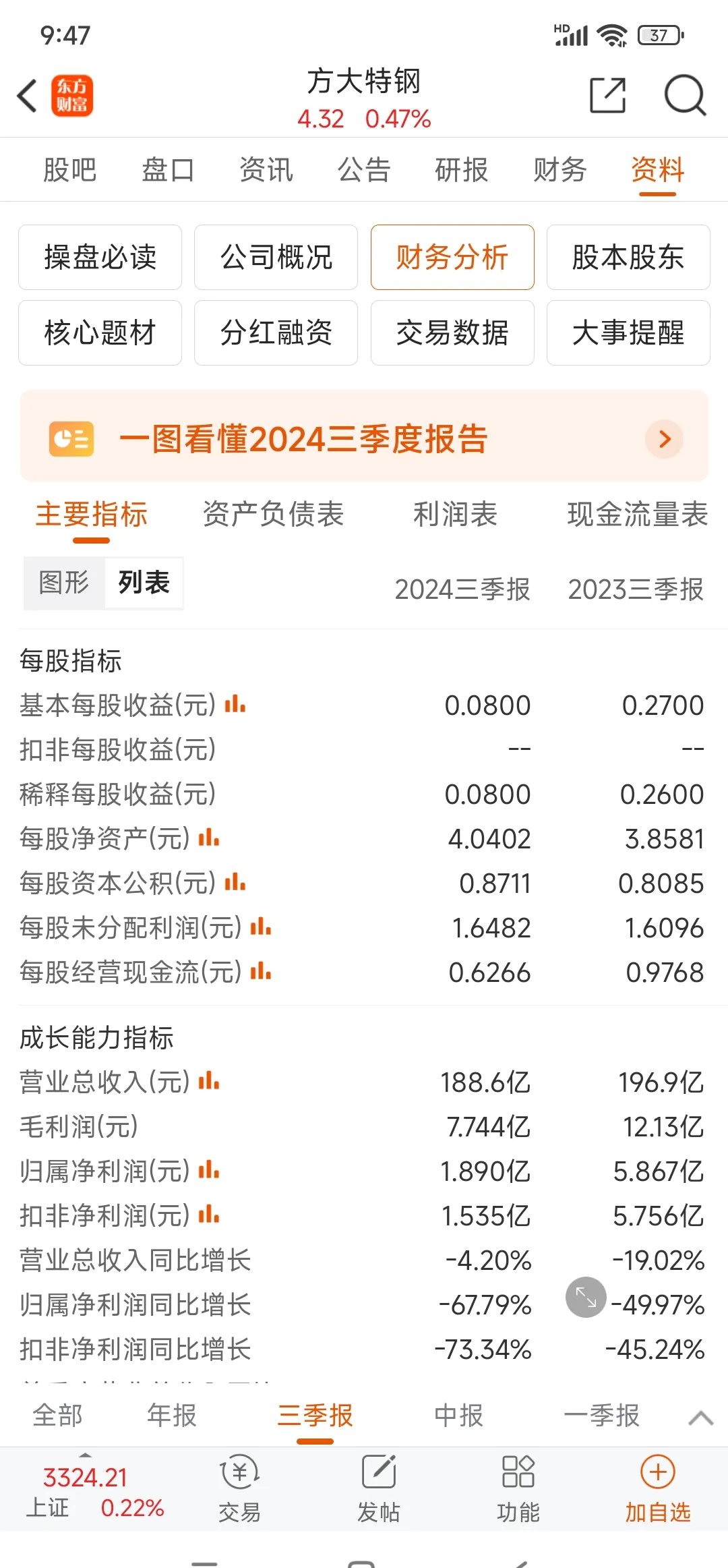Switch to 资讯 tab
This screenshot has height=1568, width=728.
[266, 170]
